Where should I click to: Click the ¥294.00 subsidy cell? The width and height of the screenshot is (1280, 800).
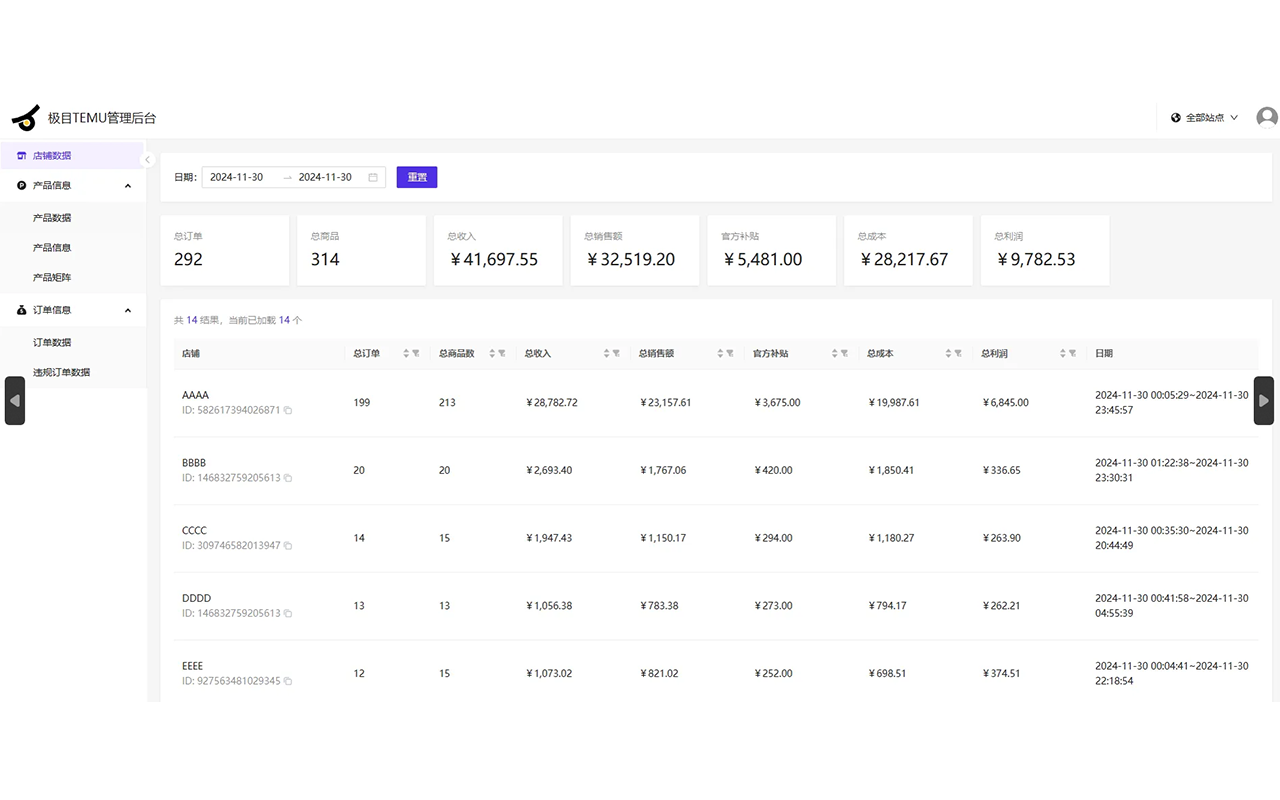(x=773, y=538)
